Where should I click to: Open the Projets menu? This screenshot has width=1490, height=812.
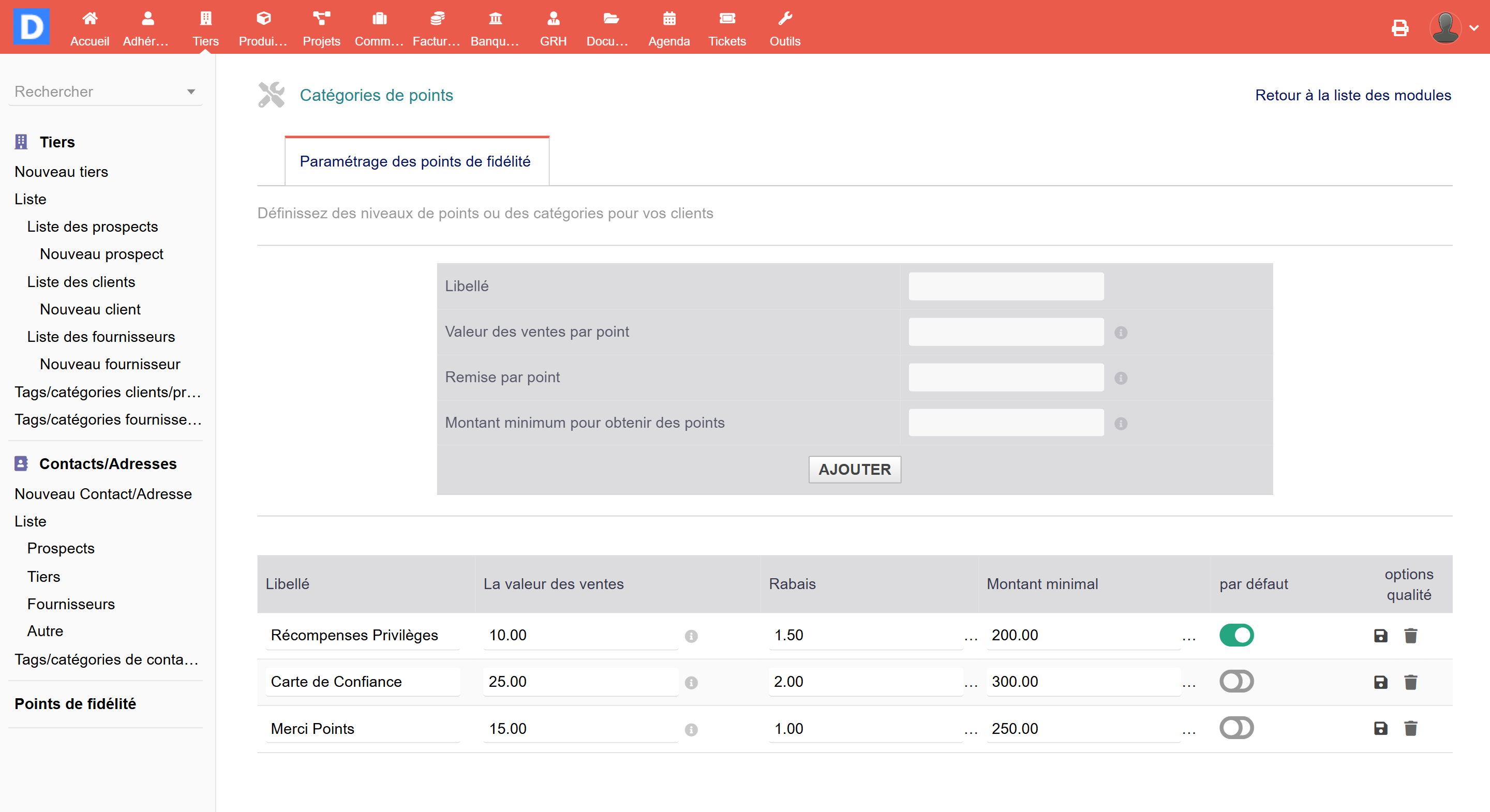[x=321, y=29]
